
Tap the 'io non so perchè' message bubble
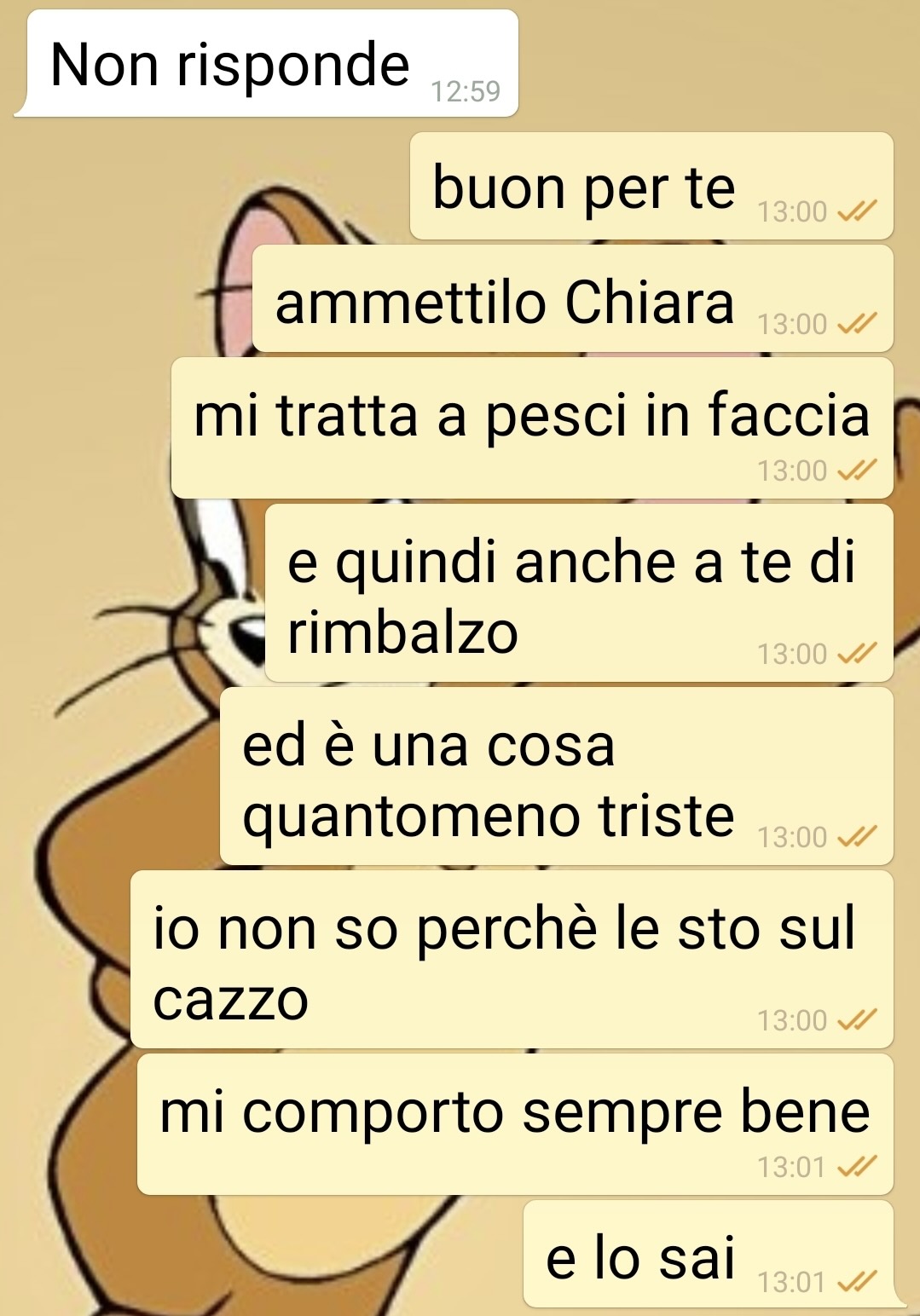tap(512, 960)
